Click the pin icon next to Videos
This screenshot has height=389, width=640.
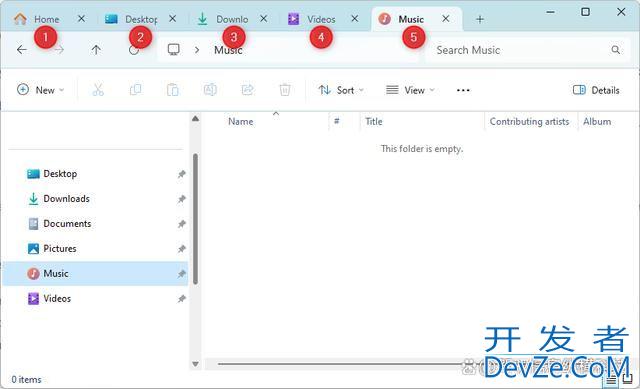181,299
